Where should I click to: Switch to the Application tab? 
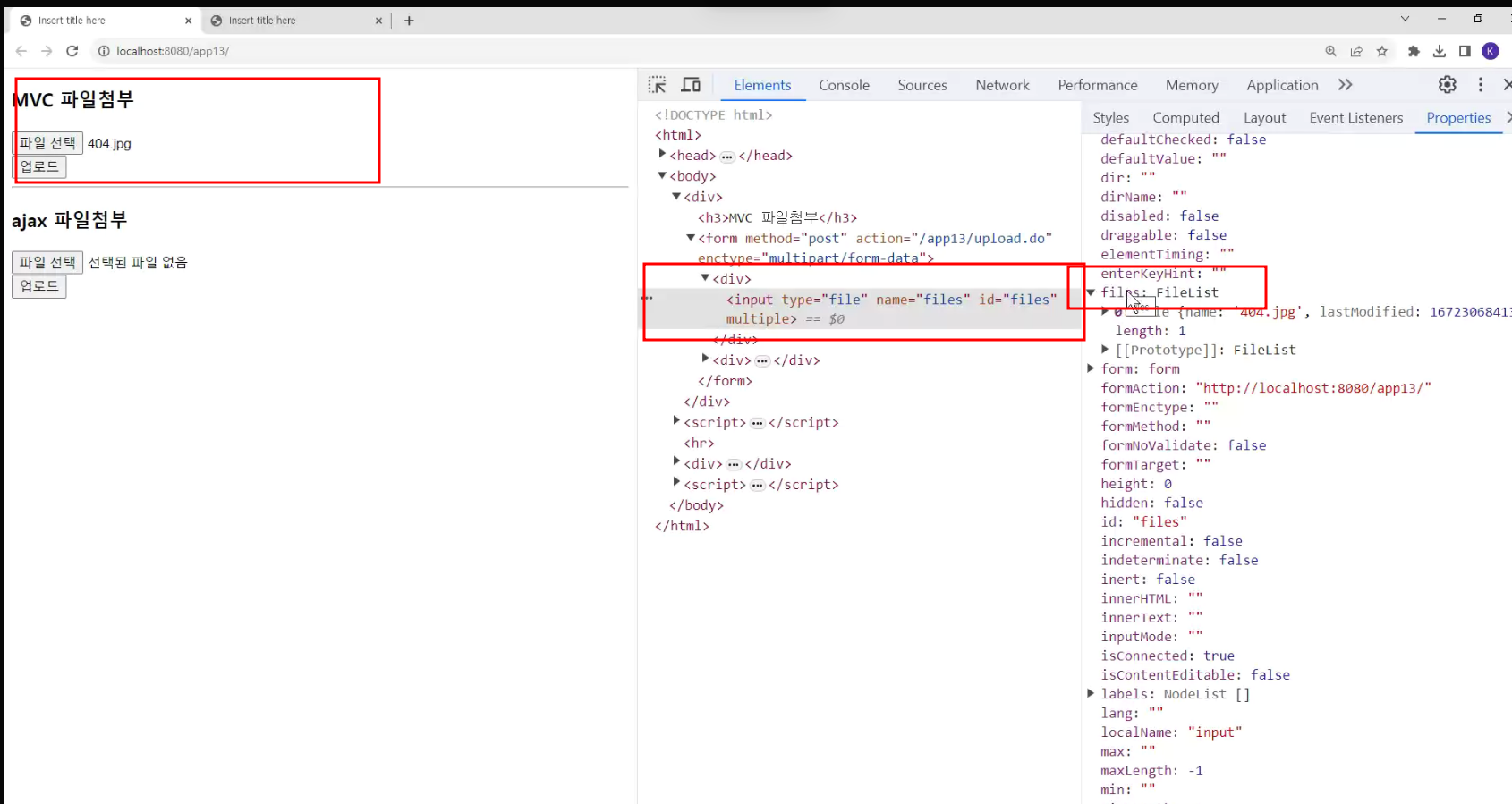(x=1282, y=85)
